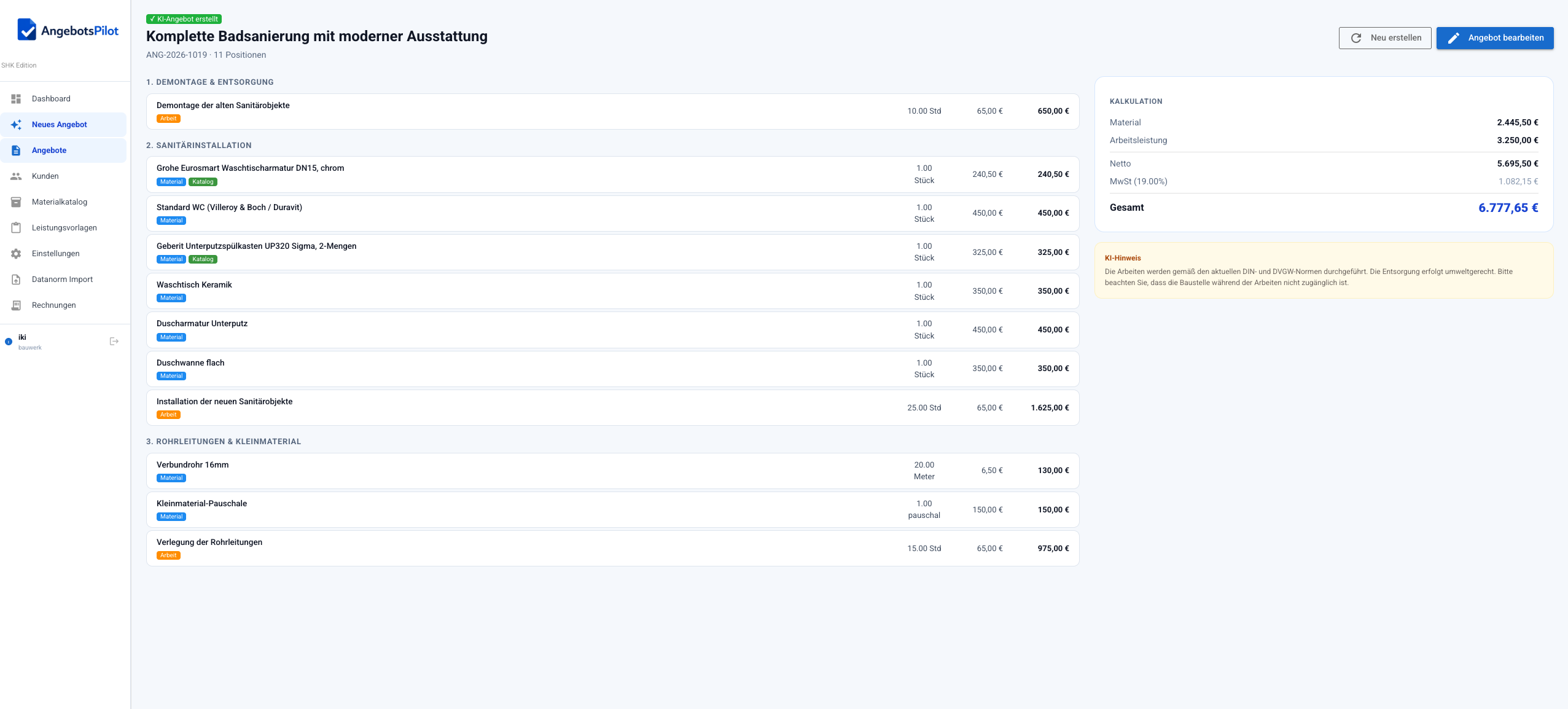The width and height of the screenshot is (1568, 709).
Task: Click the orange Arbeit tag under Demontage
Action: coord(168,119)
